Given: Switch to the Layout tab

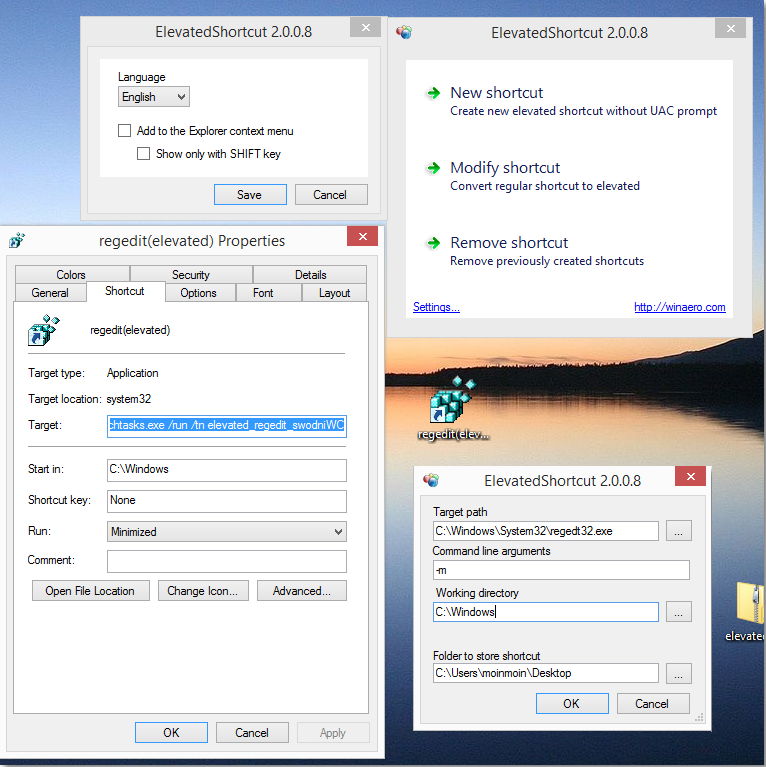Looking at the screenshot, I should (x=334, y=293).
